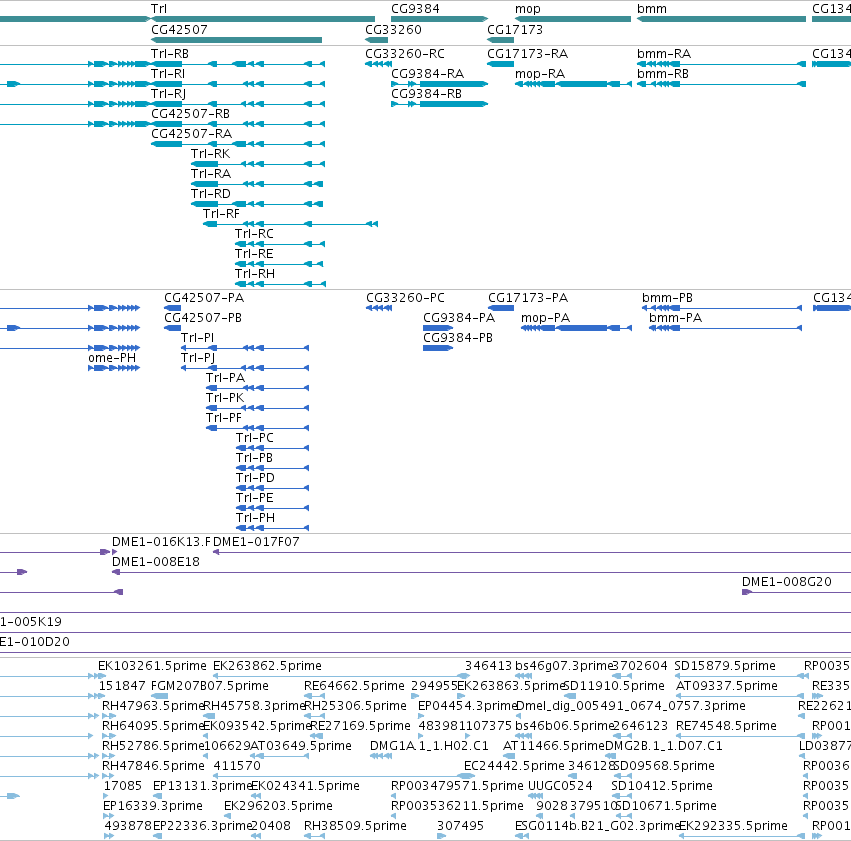851x841 pixels.
Task: Click protein Trl-PD
Action: click(255, 478)
